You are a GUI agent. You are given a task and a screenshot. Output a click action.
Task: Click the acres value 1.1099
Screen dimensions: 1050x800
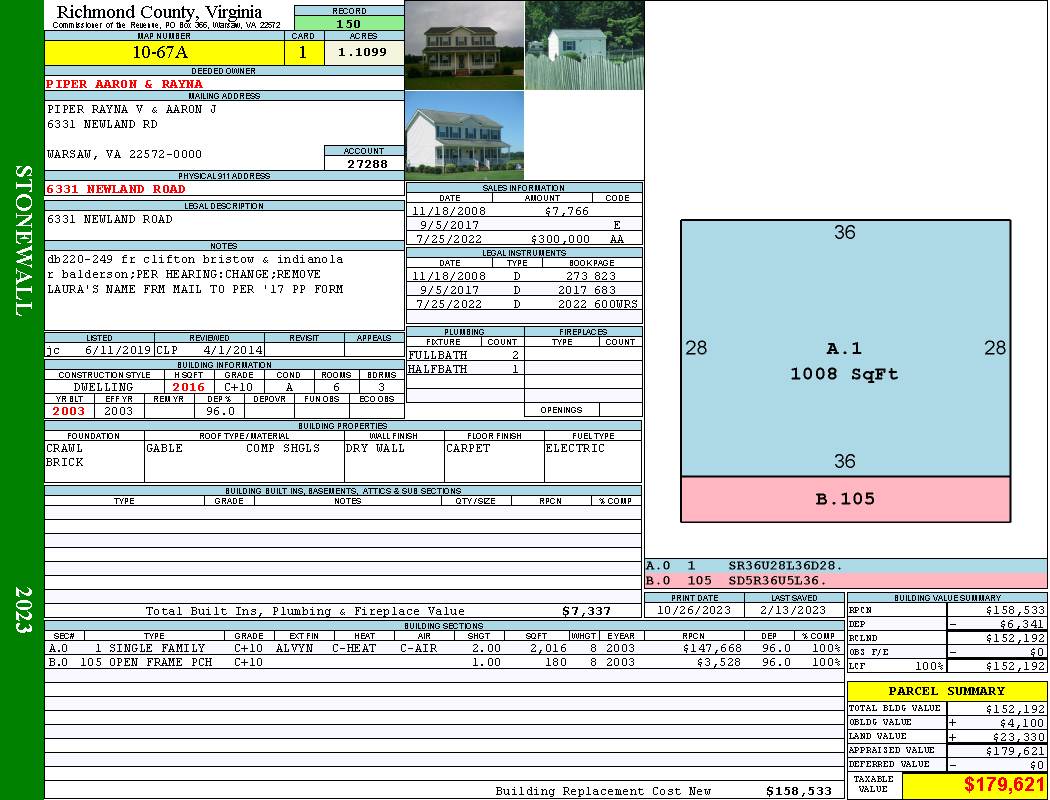click(x=363, y=52)
